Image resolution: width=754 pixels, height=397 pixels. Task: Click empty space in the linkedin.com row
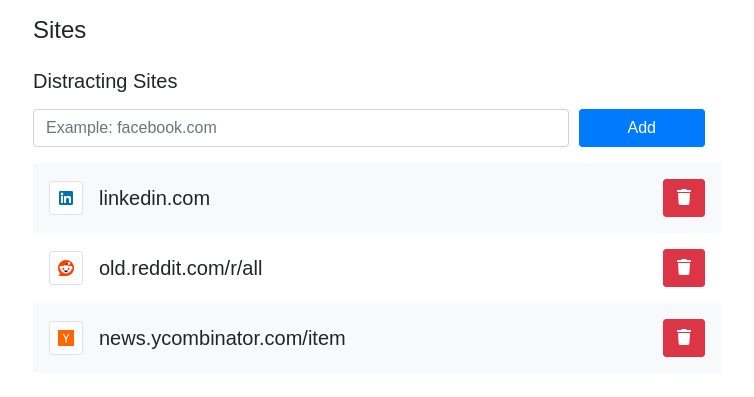point(433,198)
